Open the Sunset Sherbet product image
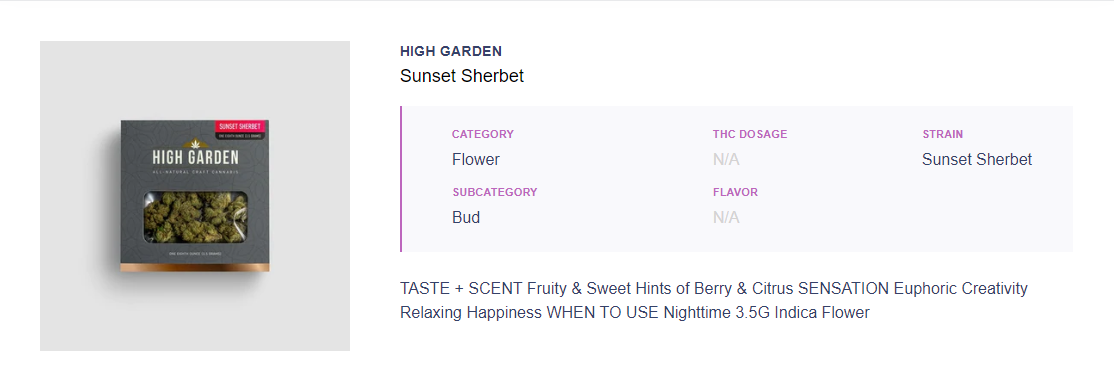Screen dimensions: 1114x390 coord(195,195)
